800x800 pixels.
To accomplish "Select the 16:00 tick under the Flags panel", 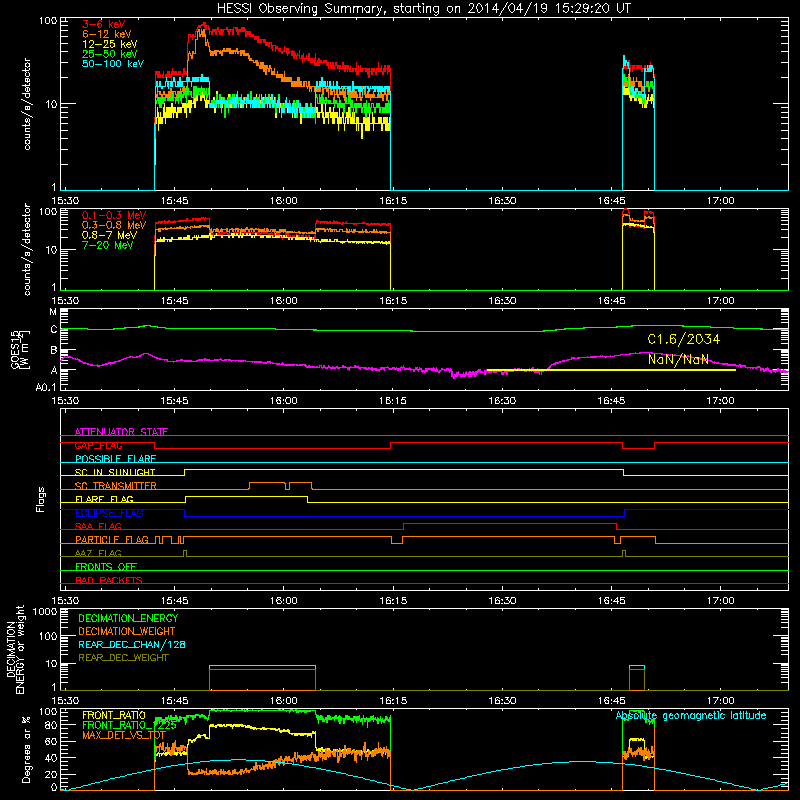I will (284, 601).
